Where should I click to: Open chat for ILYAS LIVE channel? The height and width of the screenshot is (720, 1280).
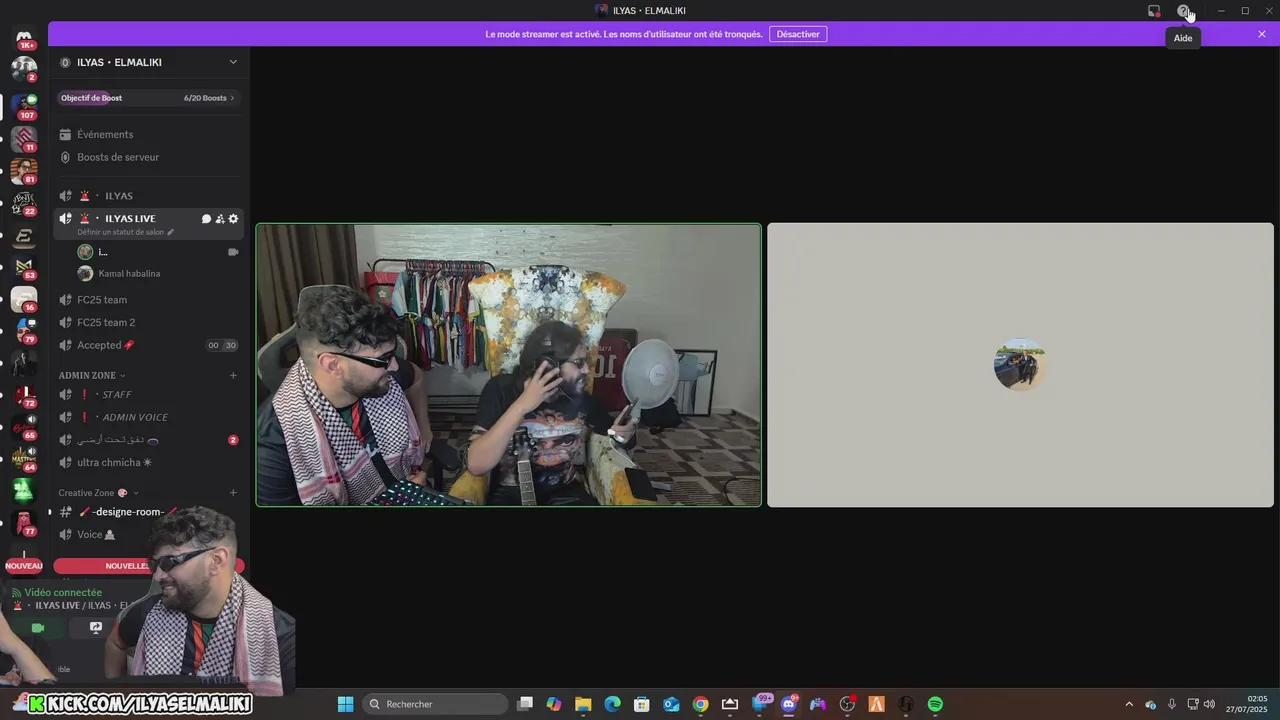click(206, 219)
